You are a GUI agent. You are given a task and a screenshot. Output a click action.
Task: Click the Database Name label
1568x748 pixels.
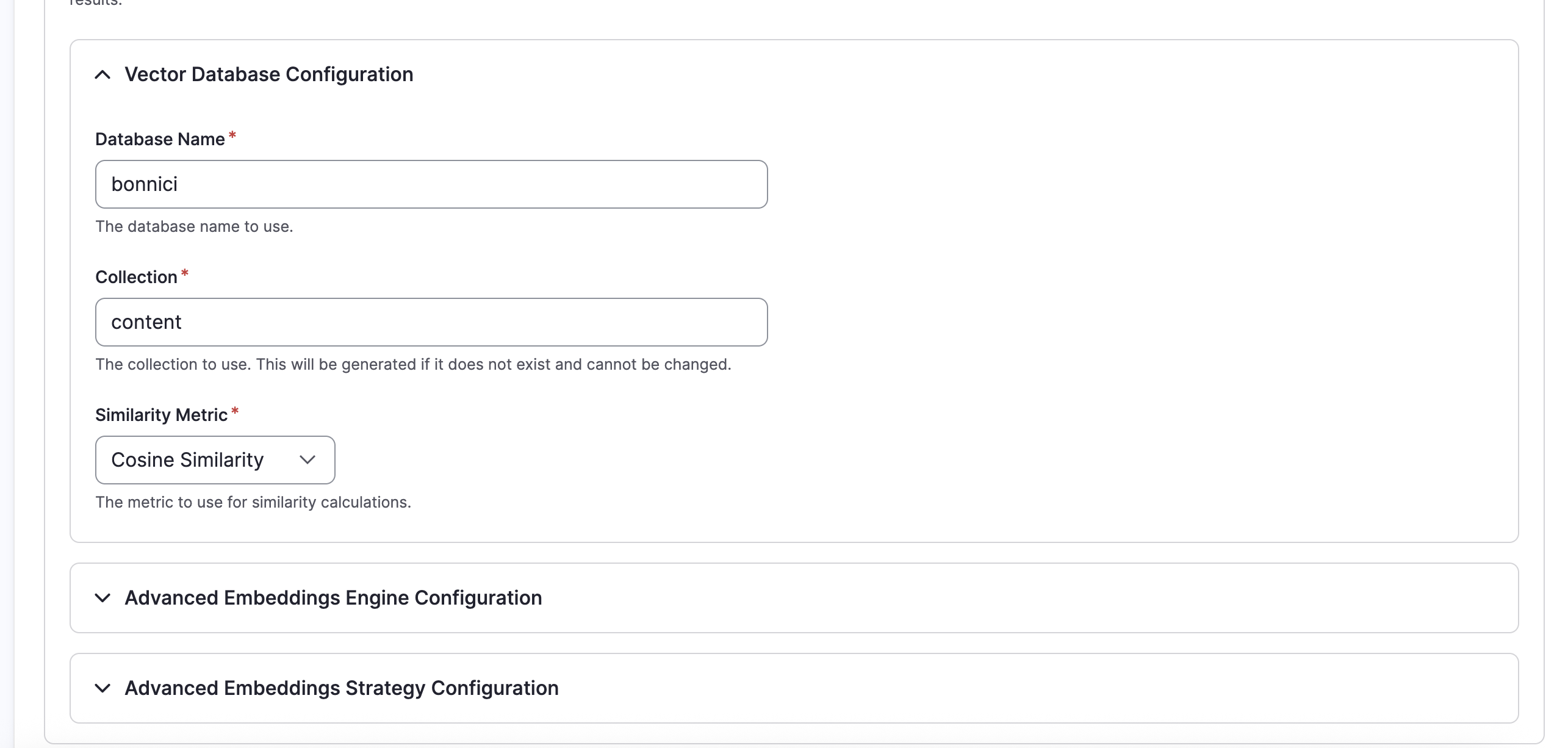click(x=160, y=138)
